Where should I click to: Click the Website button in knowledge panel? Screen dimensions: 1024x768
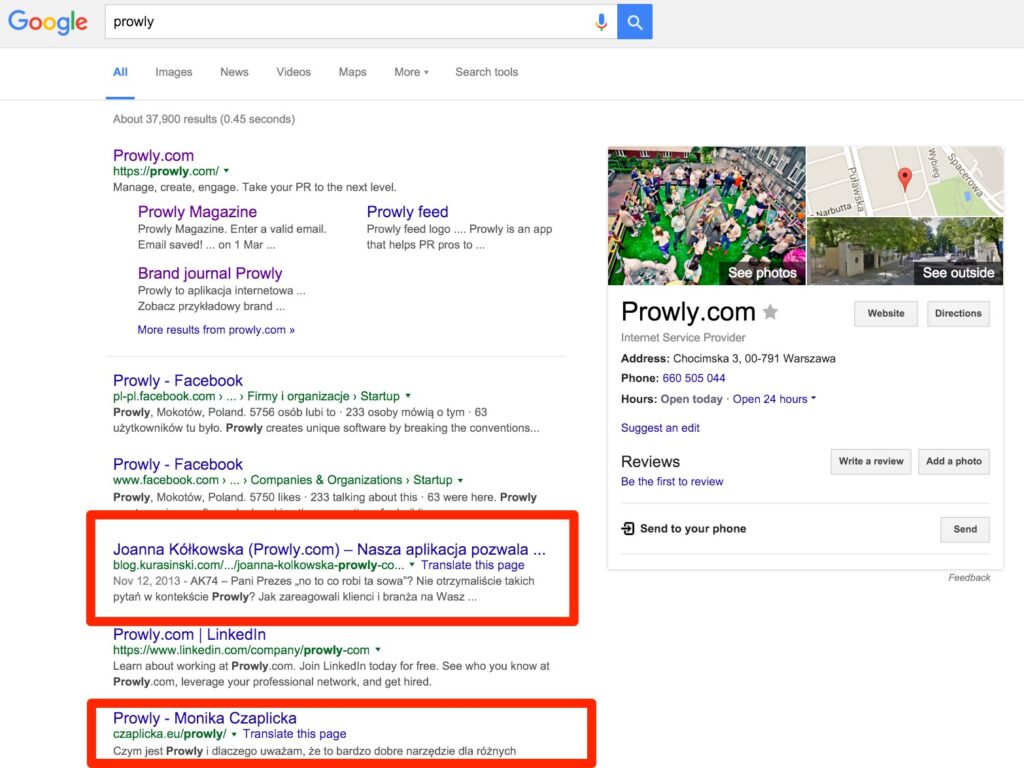[885, 313]
